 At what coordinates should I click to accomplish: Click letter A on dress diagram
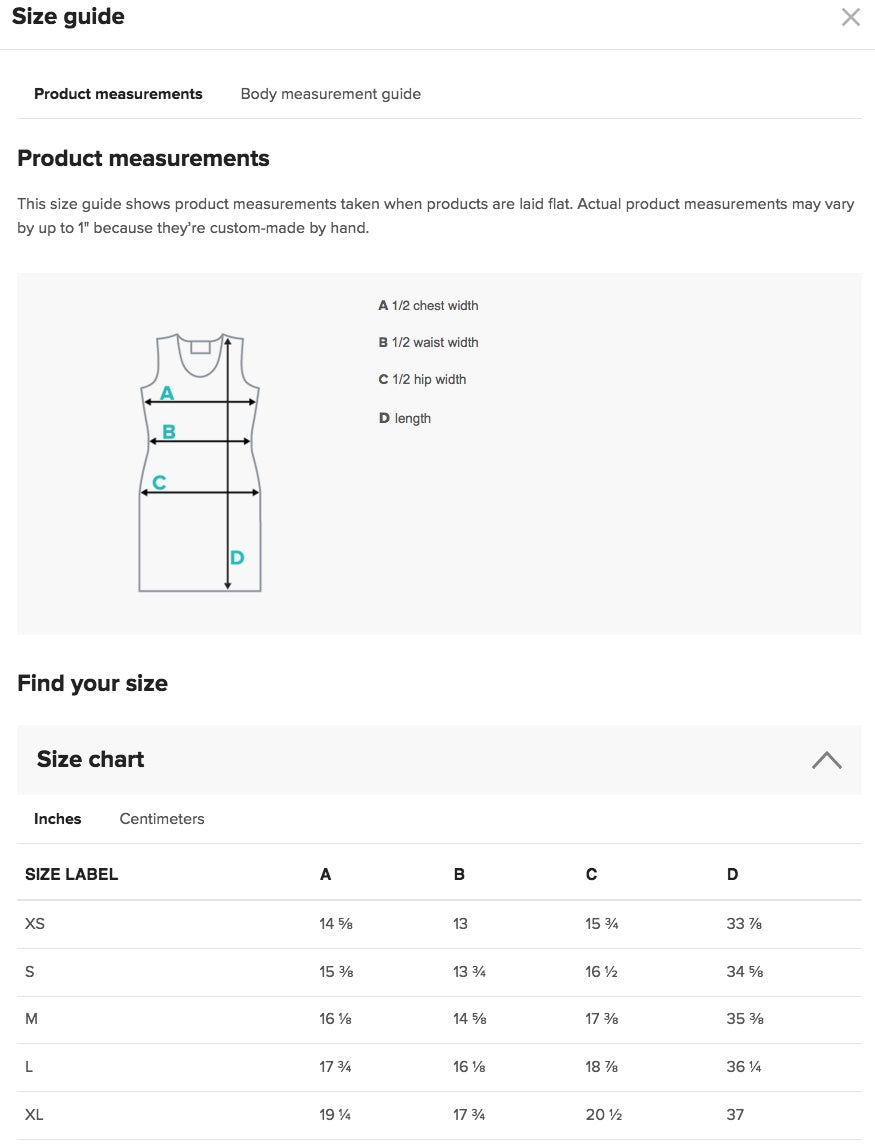pyautogui.click(x=167, y=393)
